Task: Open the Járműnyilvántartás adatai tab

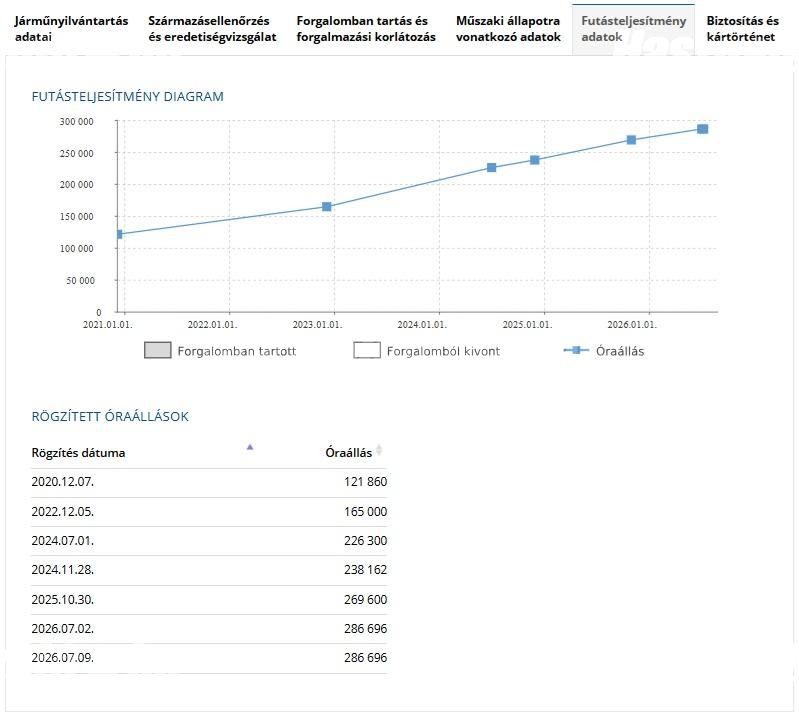Action: click(71, 29)
